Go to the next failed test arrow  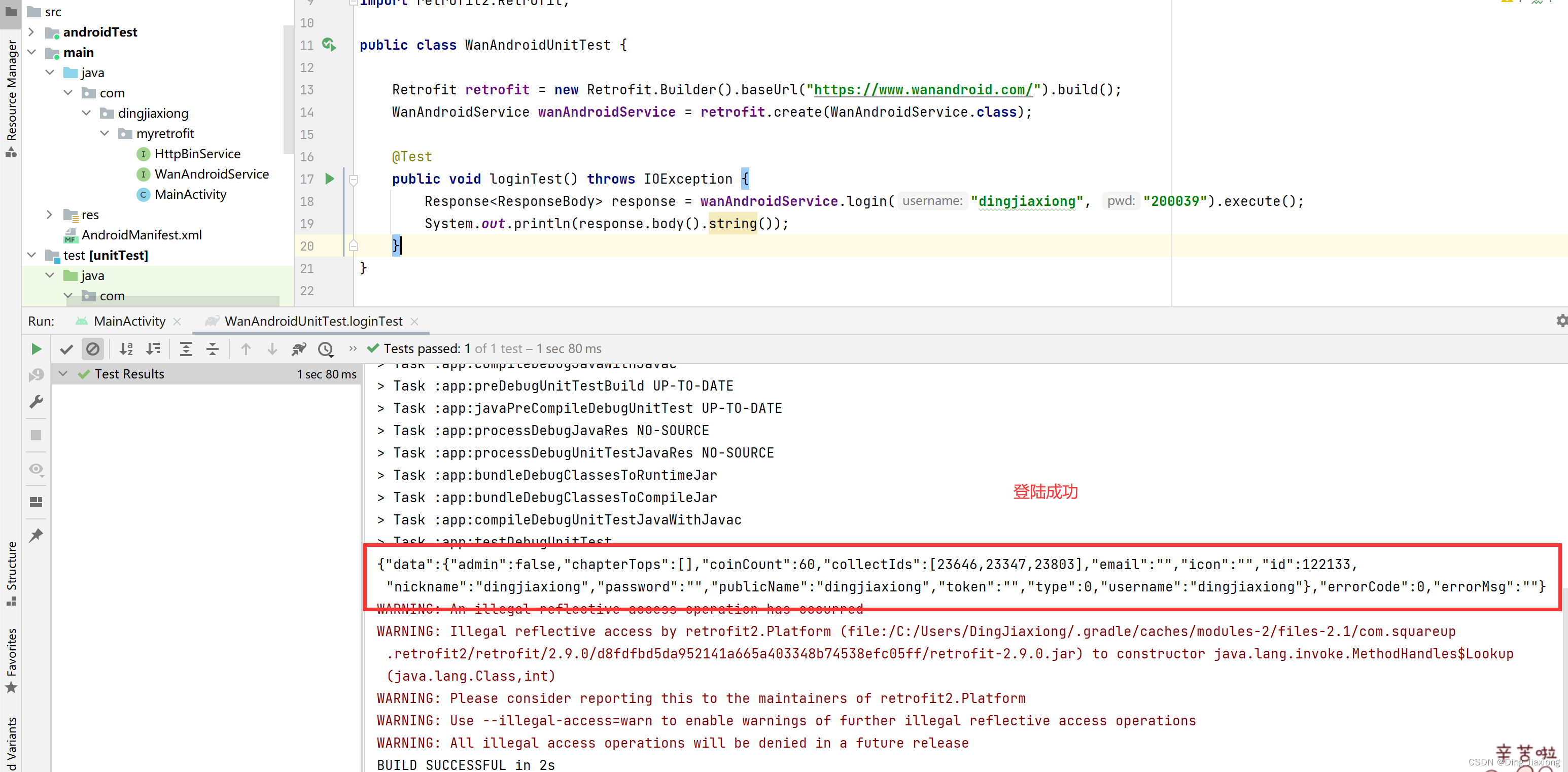(x=272, y=349)
